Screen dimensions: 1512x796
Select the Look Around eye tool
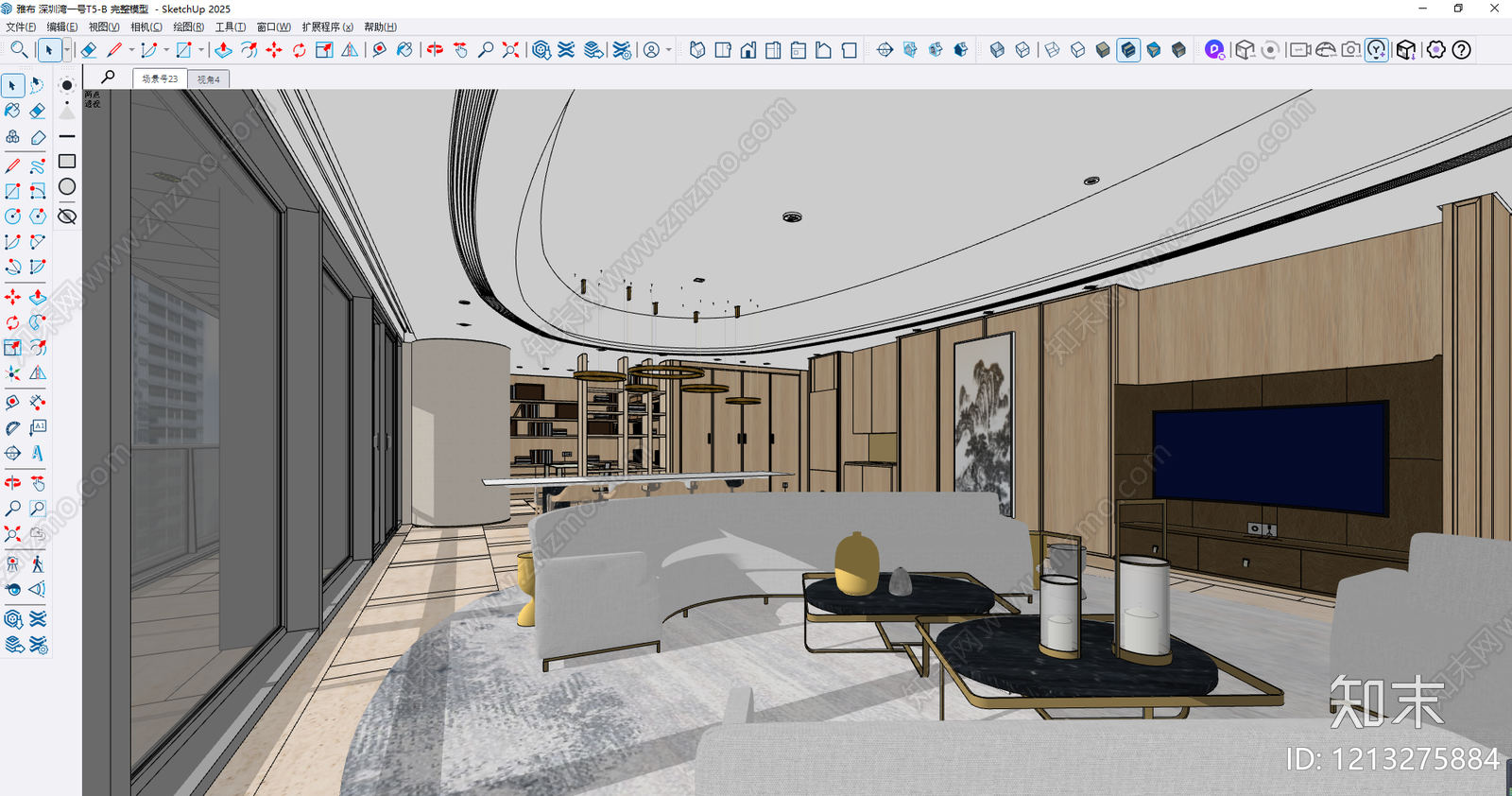tap(12, 589)
